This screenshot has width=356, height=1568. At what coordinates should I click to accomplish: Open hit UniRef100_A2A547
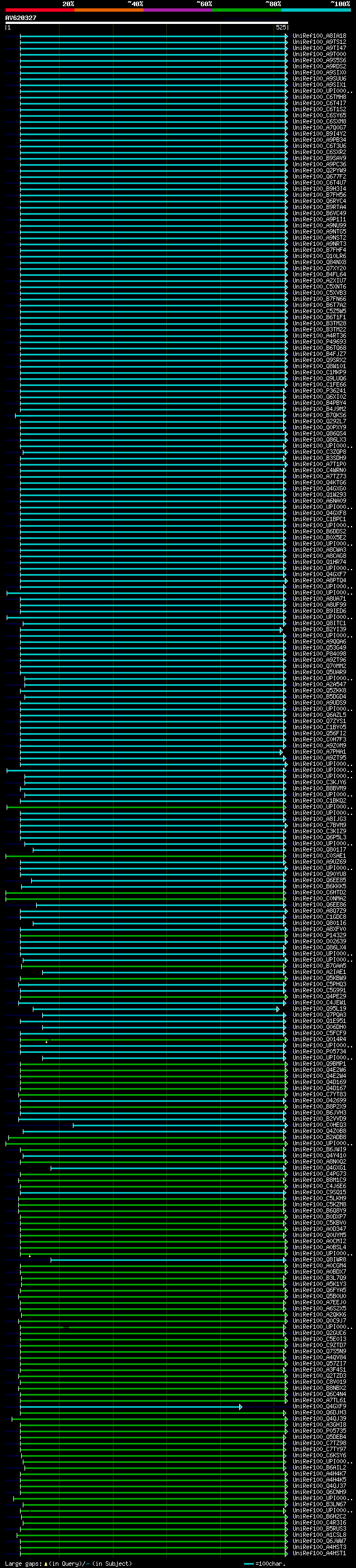click(x=319, y=685)
